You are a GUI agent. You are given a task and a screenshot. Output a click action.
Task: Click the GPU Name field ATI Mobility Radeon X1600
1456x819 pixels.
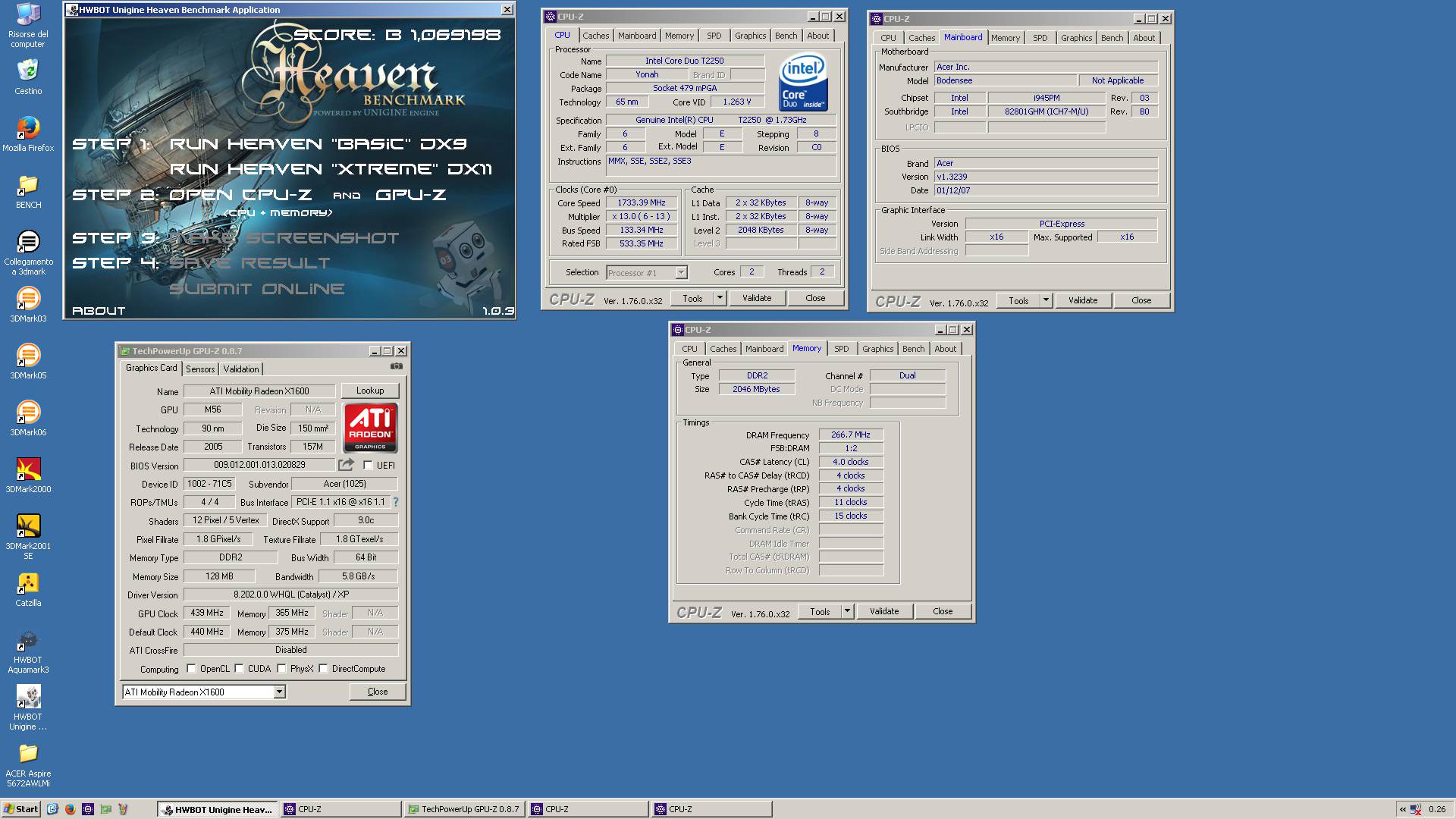point(259,391)
